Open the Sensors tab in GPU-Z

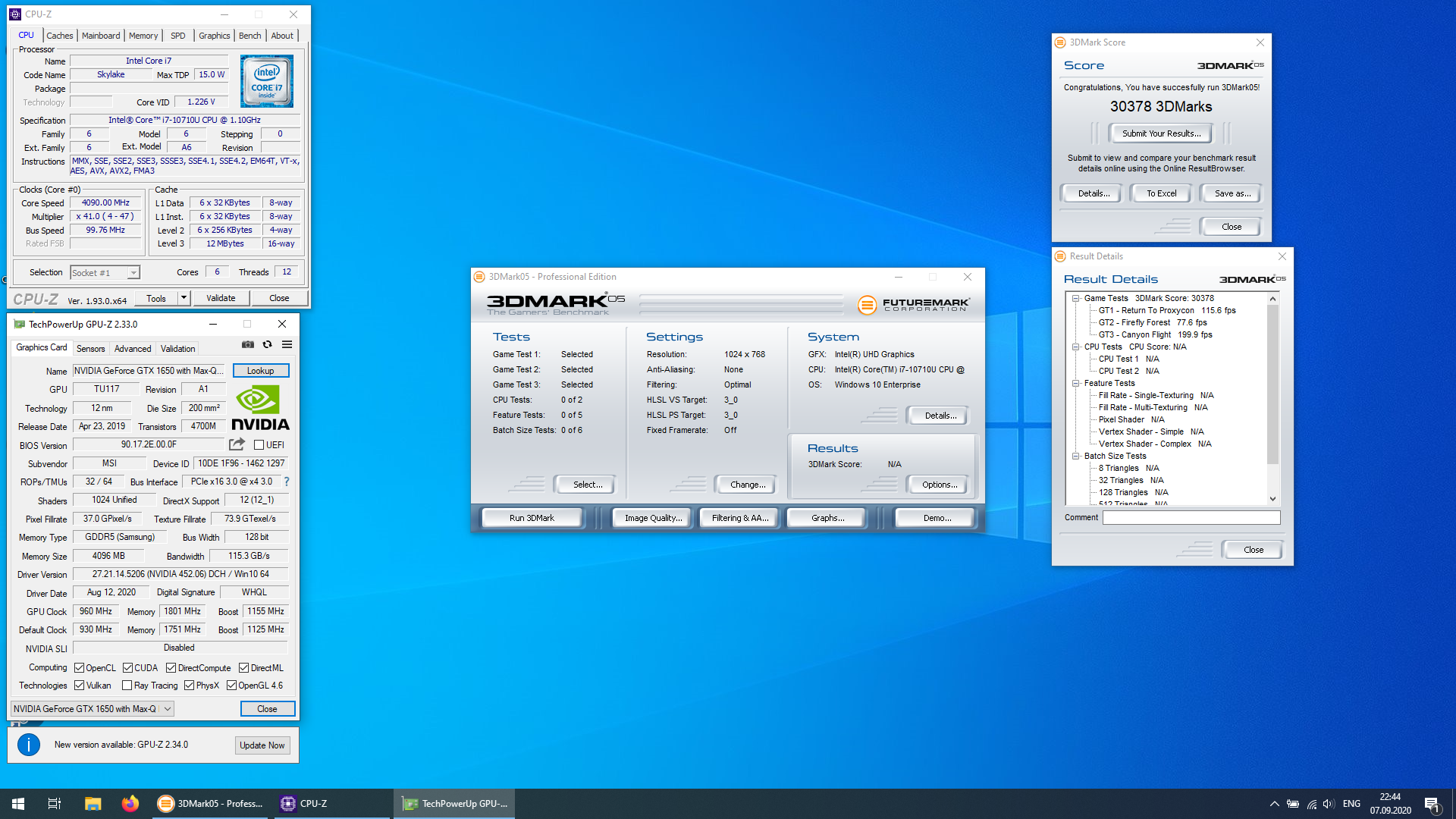(x=90, y=349)
